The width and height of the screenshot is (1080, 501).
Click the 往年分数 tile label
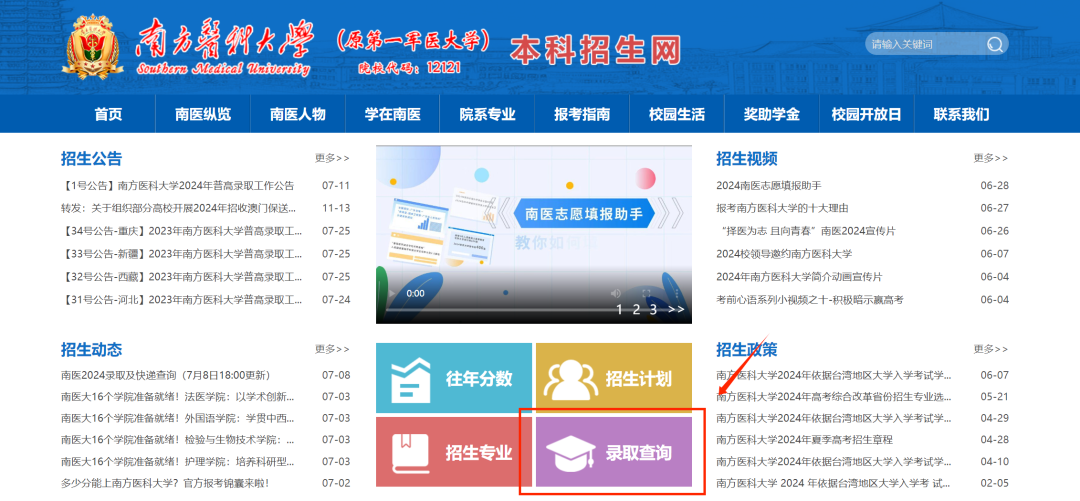point(479,379)
